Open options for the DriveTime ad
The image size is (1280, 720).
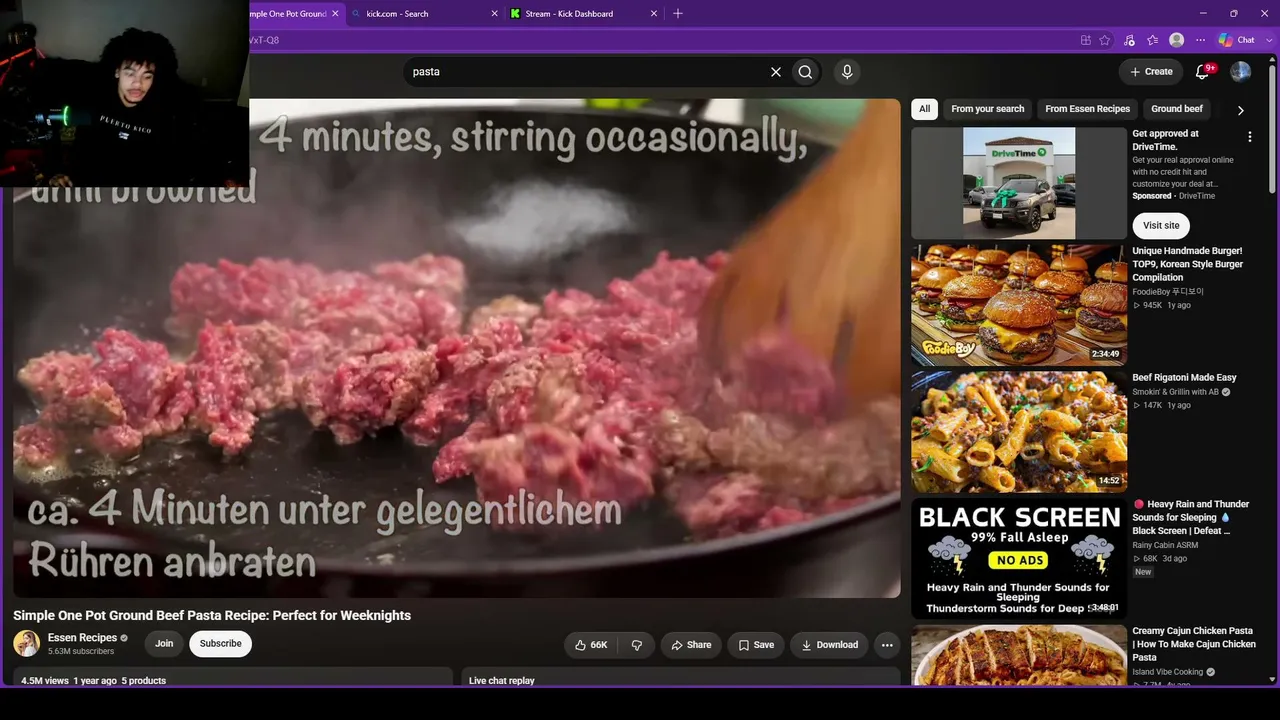tap(1249, 137)
